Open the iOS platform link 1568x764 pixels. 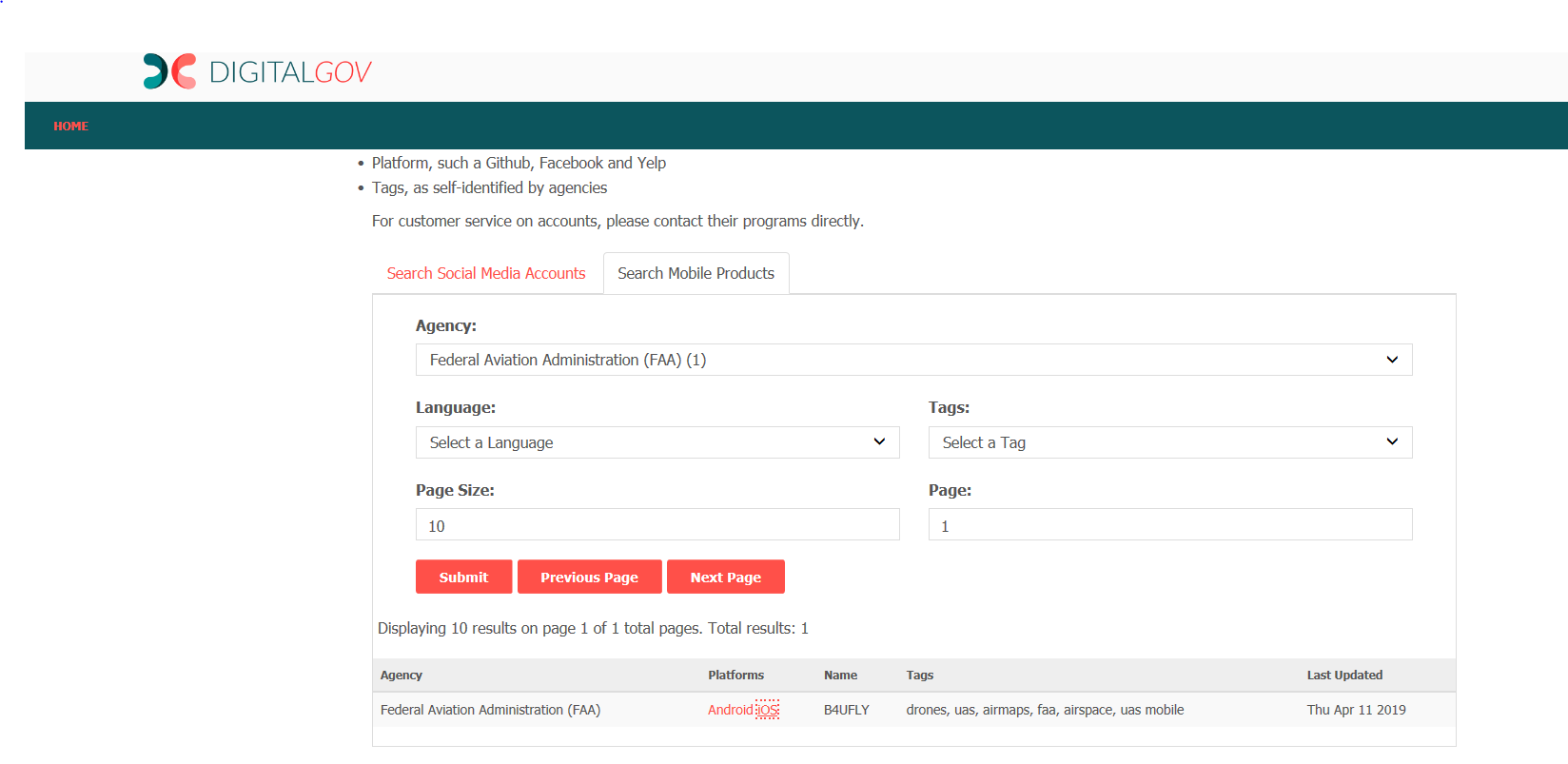pos(768,710)
